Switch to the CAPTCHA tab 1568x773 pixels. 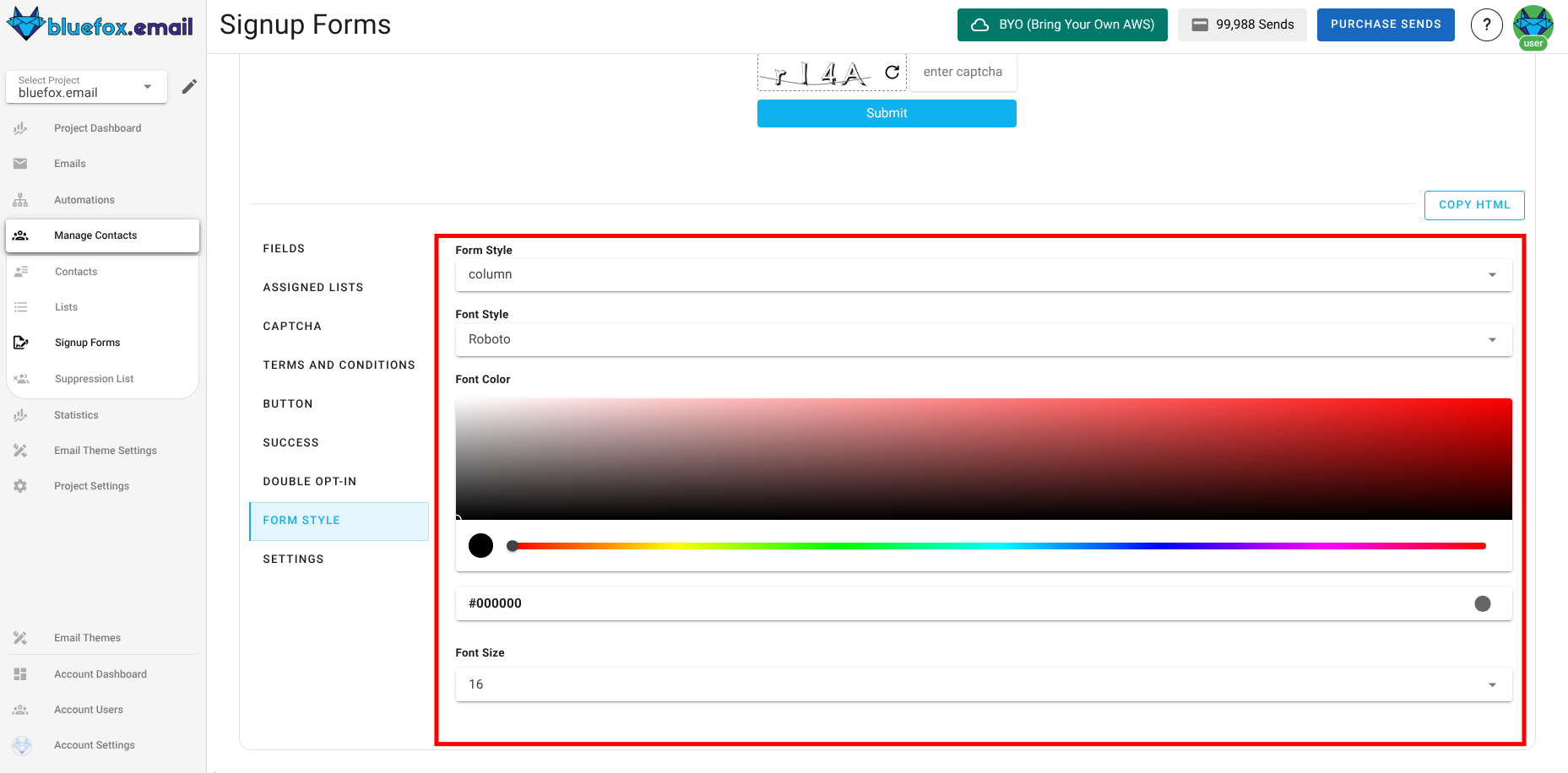point(292,326)
